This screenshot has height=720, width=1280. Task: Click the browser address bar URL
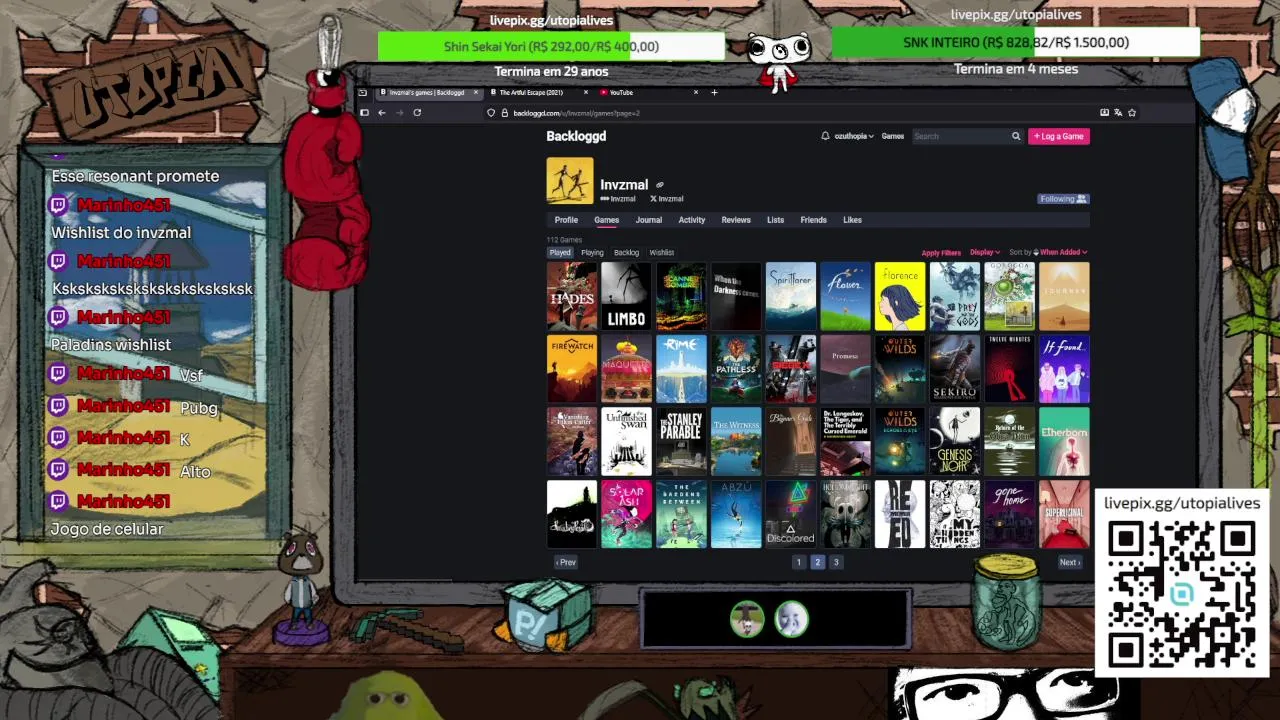tap(576, 113)
